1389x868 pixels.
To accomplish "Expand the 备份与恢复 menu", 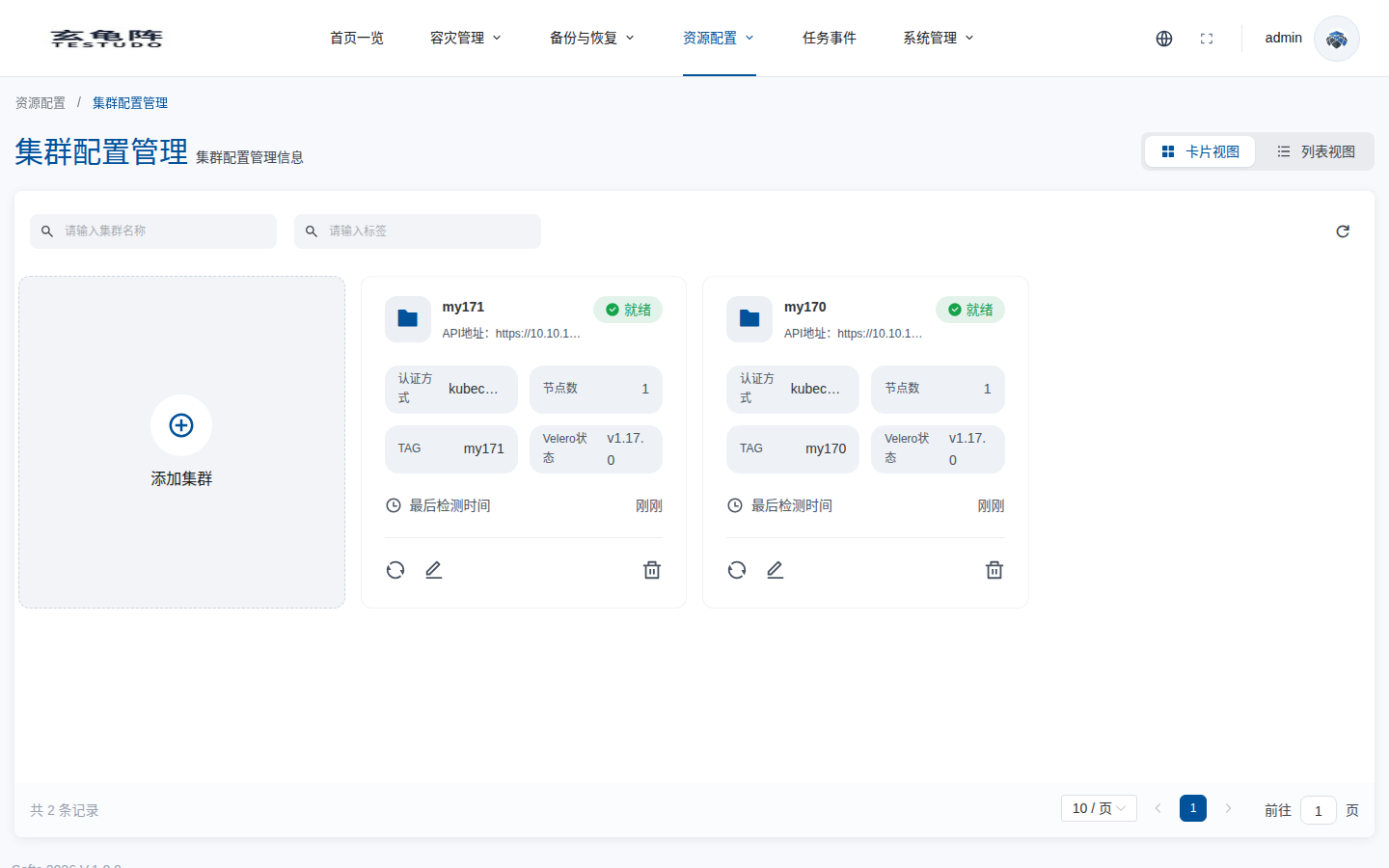I will [x=592, y=39].
